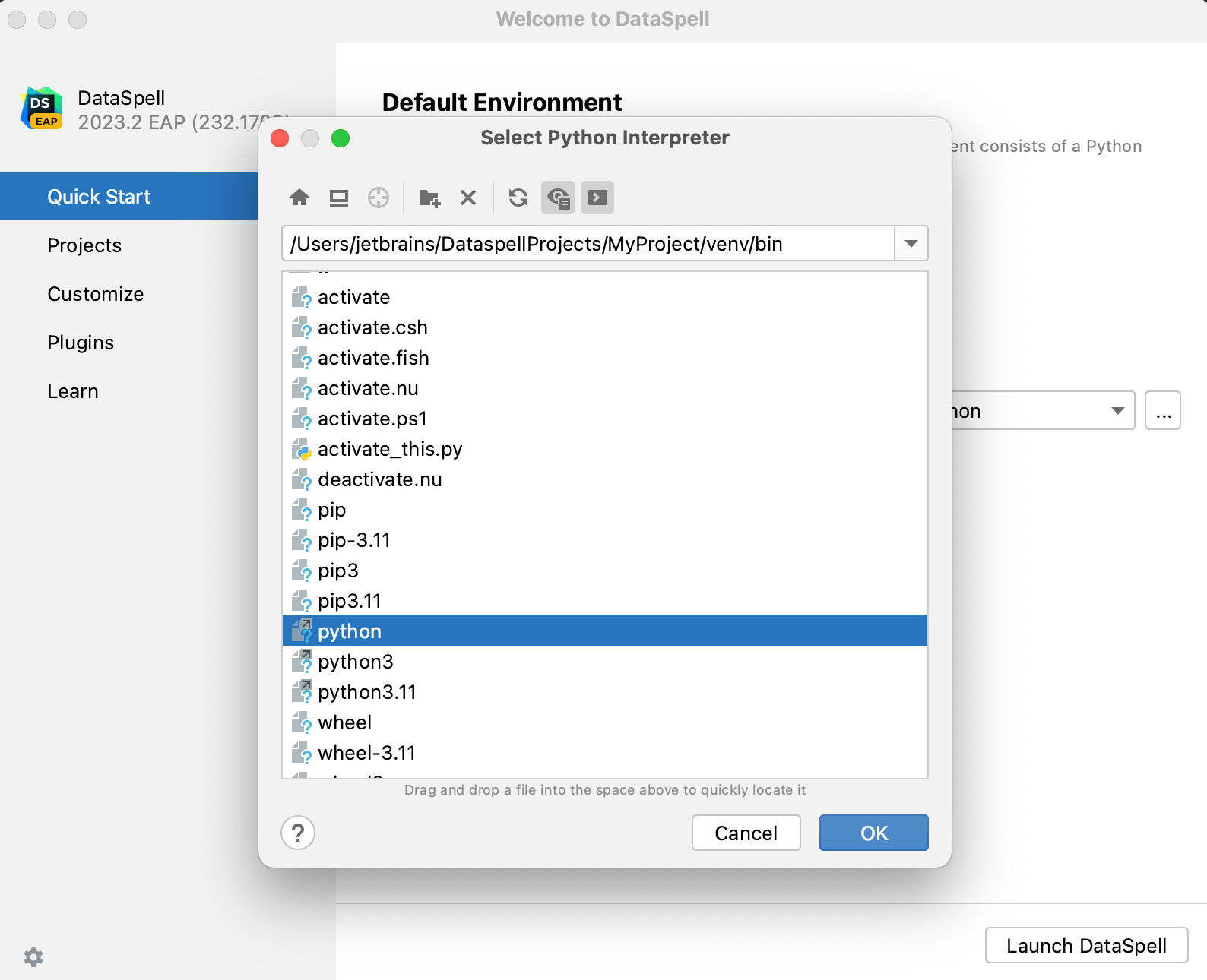
Task: Click the activate_this.py Python file icon
Action: coord(302,449)
